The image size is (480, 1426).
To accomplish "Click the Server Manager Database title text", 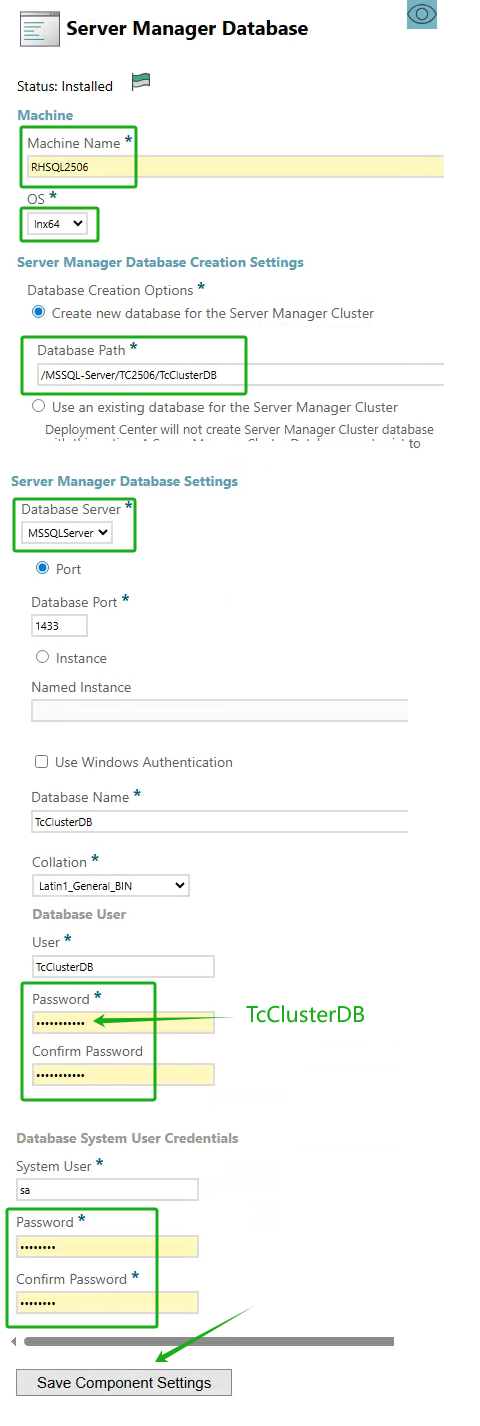I will coord(187,29).
